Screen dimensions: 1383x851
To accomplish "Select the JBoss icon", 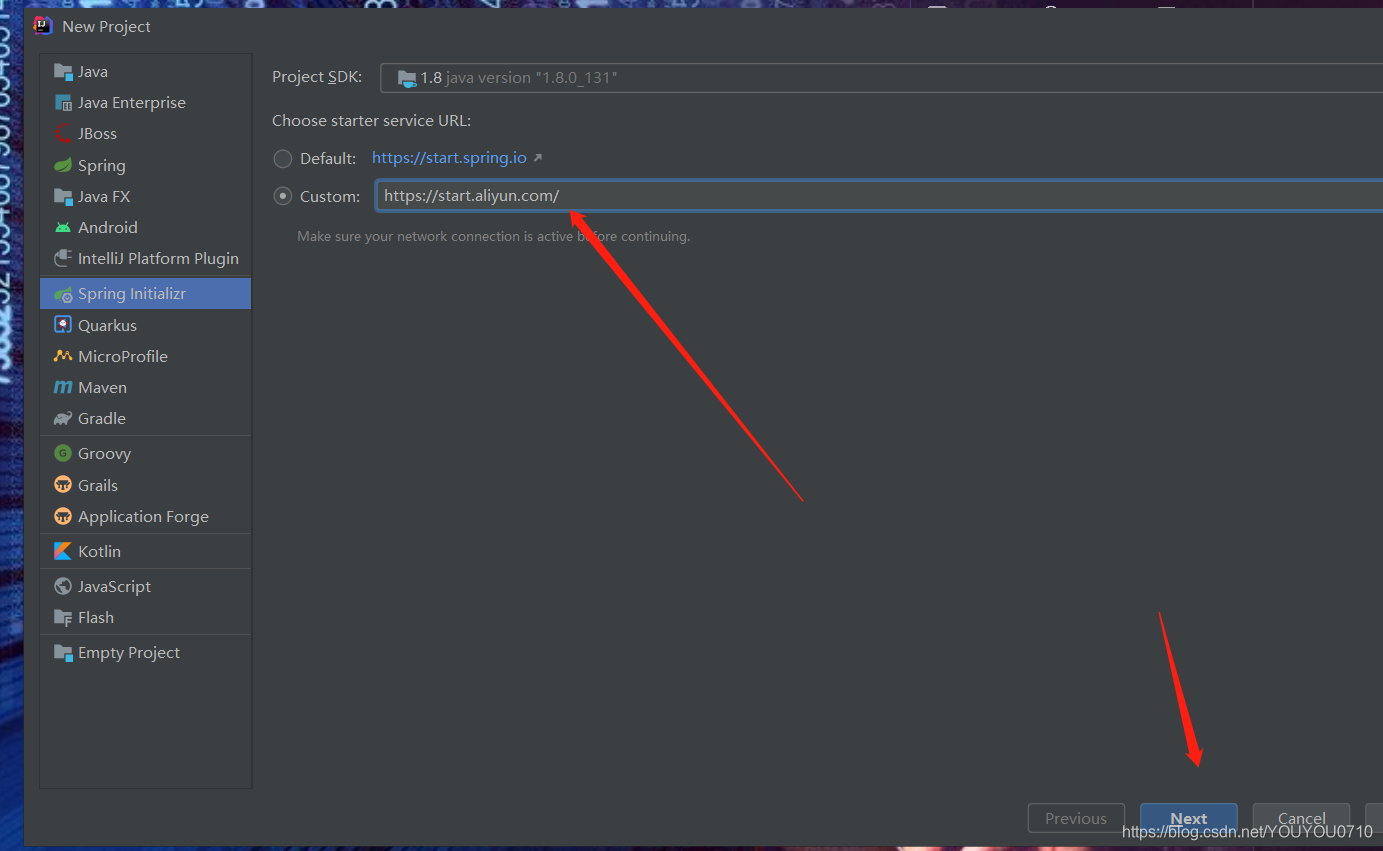I will [x=63, y=134].
